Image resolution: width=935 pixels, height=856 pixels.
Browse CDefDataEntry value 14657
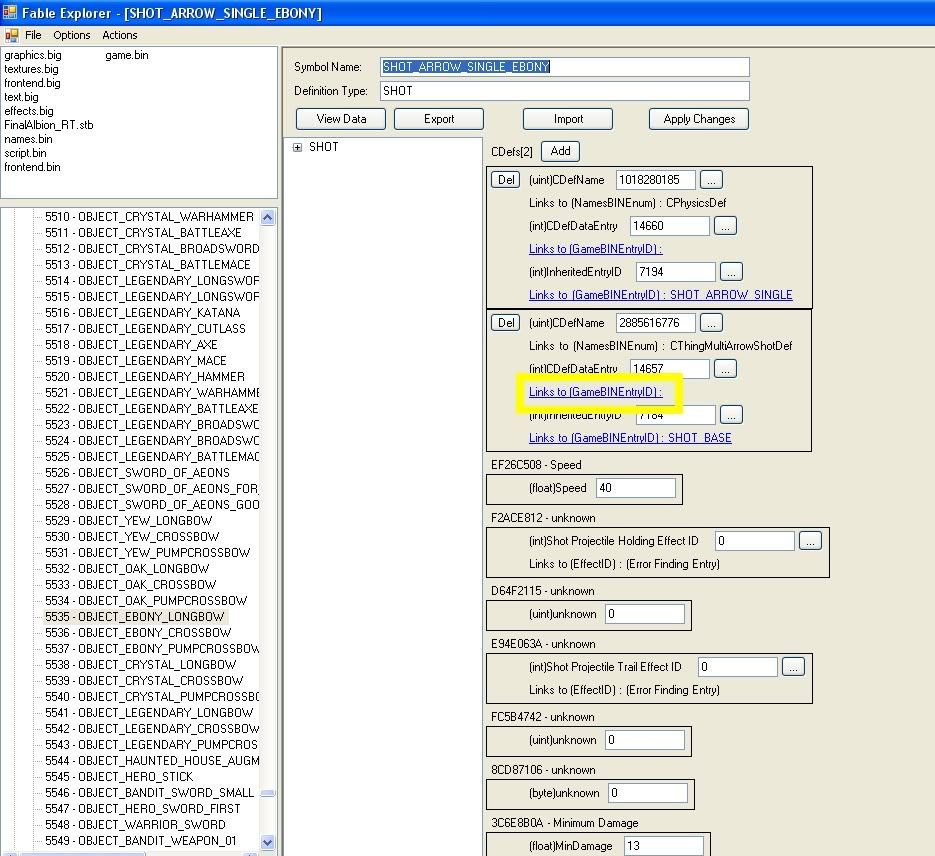726,369
